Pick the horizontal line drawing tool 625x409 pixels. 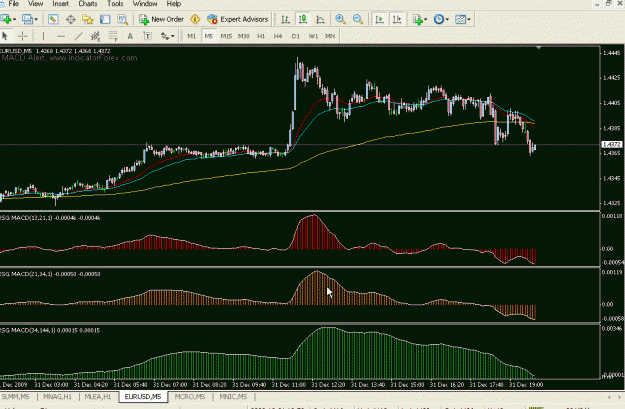point(61,36)
